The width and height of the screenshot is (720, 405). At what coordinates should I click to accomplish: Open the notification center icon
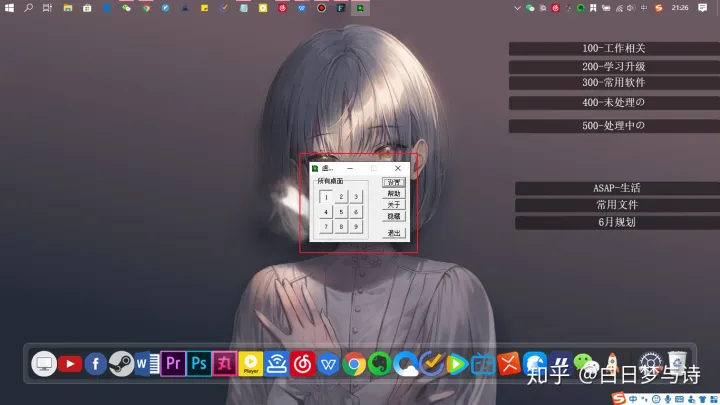[x=703, y=8]
